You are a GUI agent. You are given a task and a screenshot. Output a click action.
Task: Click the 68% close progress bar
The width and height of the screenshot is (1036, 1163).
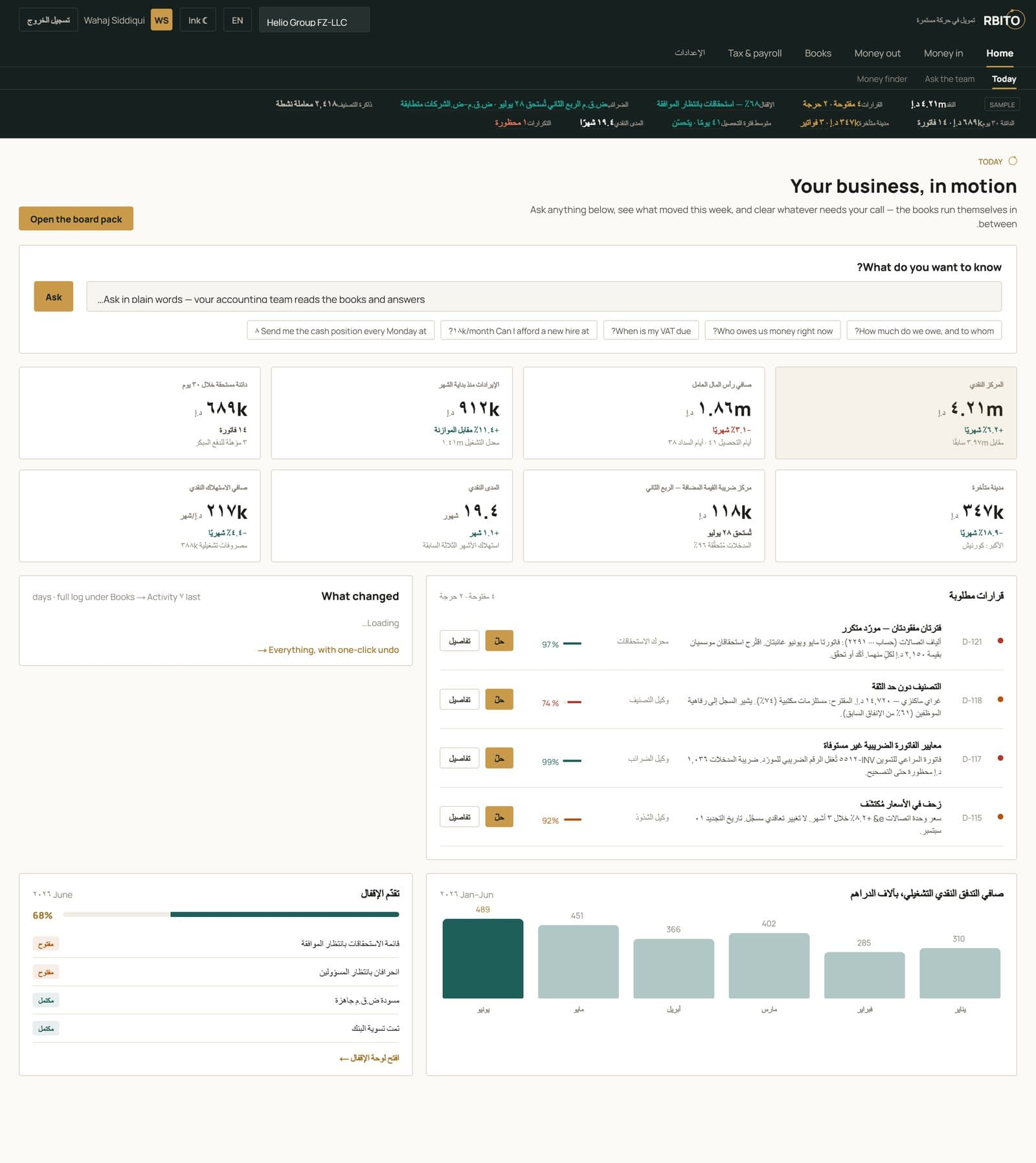point(231,914)
